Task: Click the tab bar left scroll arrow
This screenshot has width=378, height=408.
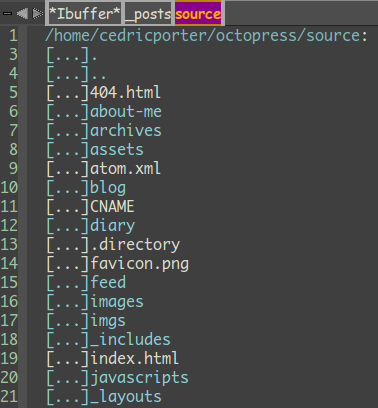Action: click(x=22, y=13)
